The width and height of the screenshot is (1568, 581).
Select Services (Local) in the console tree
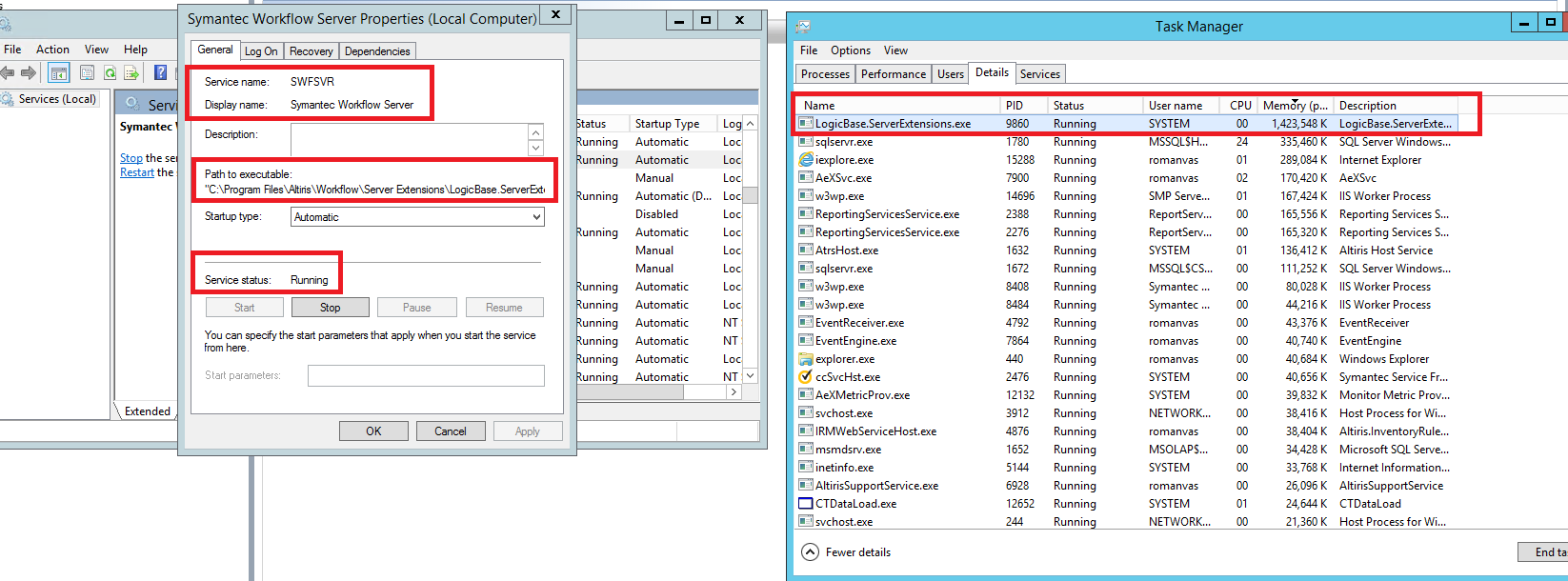point(57,99)
